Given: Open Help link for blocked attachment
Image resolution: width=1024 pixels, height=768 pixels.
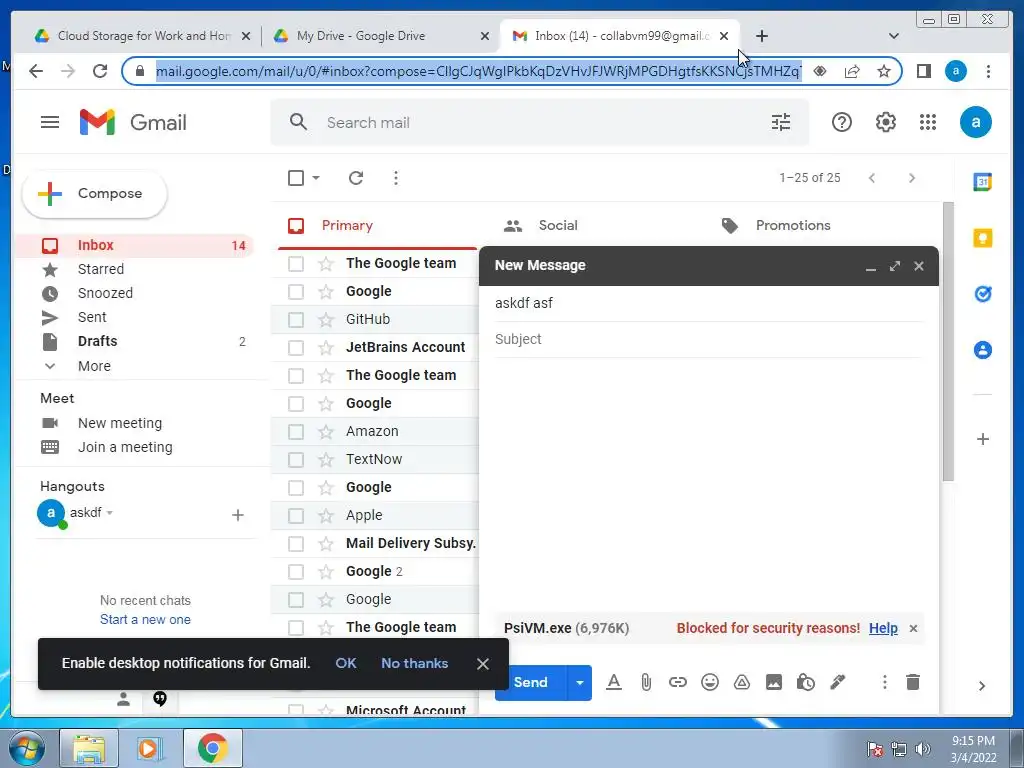Looking at the screenshot, I should point(883,628).
